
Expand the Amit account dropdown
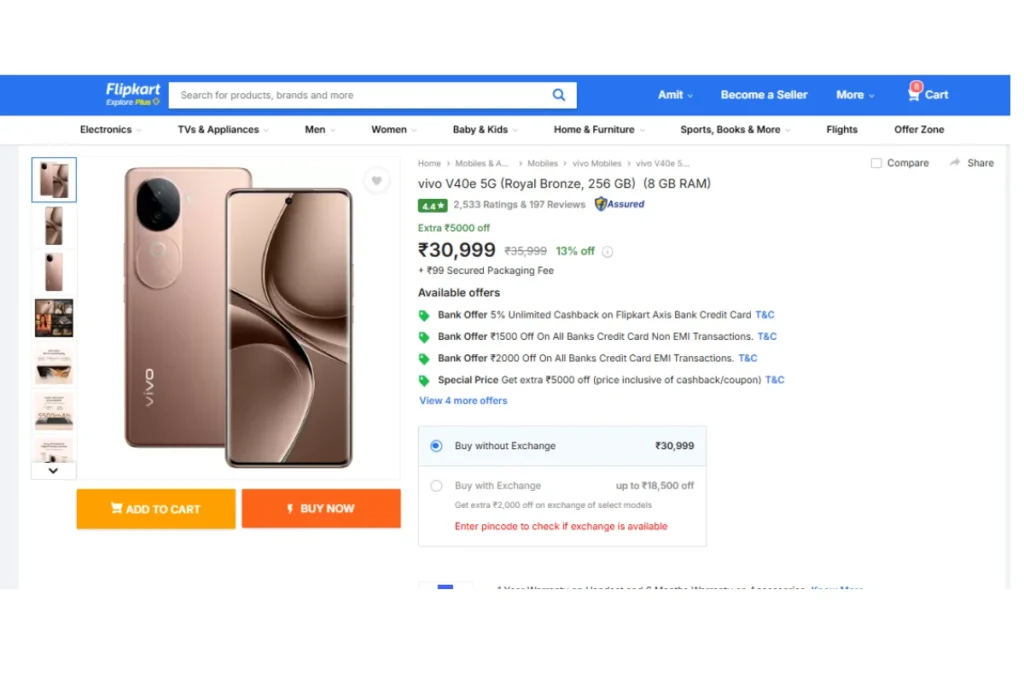[675, 95]
